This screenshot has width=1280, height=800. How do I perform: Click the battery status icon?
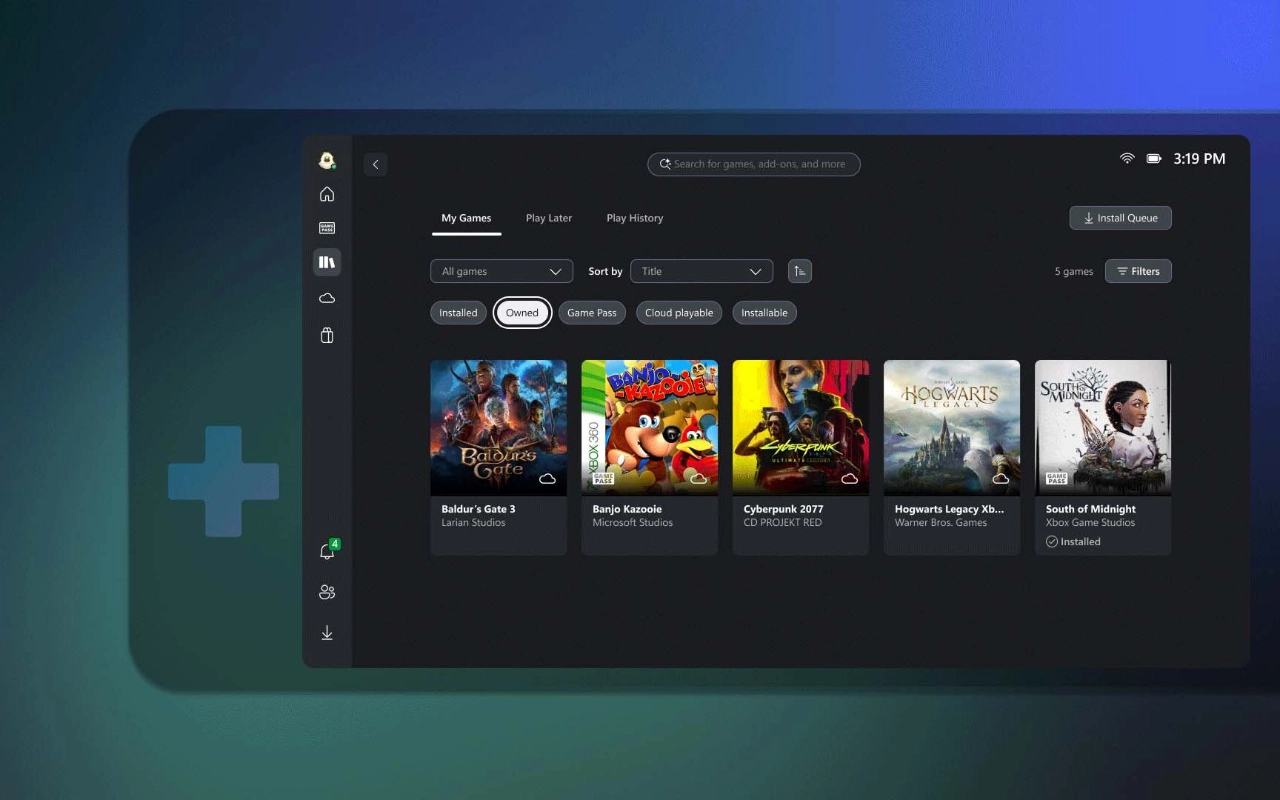pyautogui.click(x=1154, y=159)
